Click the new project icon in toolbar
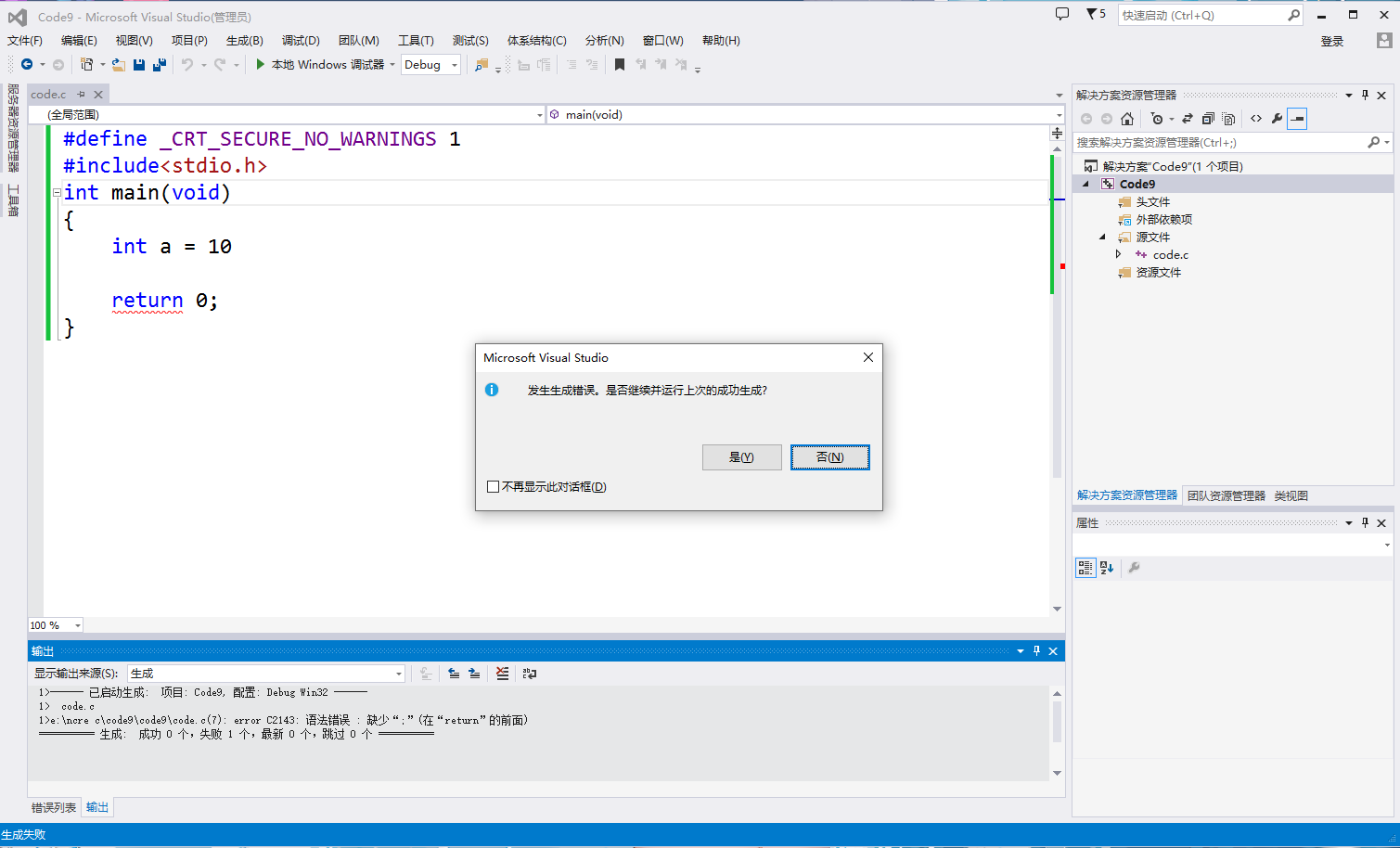1400x848 pixels. pos(87,65)
